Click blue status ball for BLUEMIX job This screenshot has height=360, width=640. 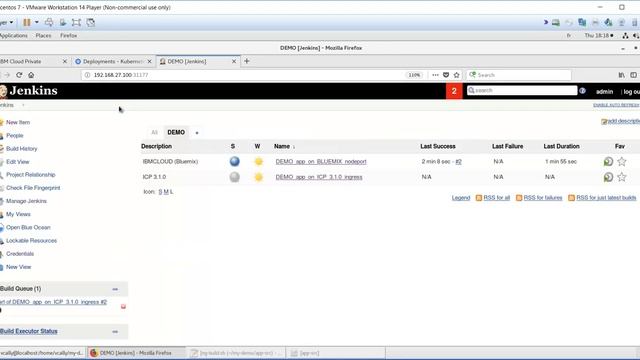pos(235,161)
